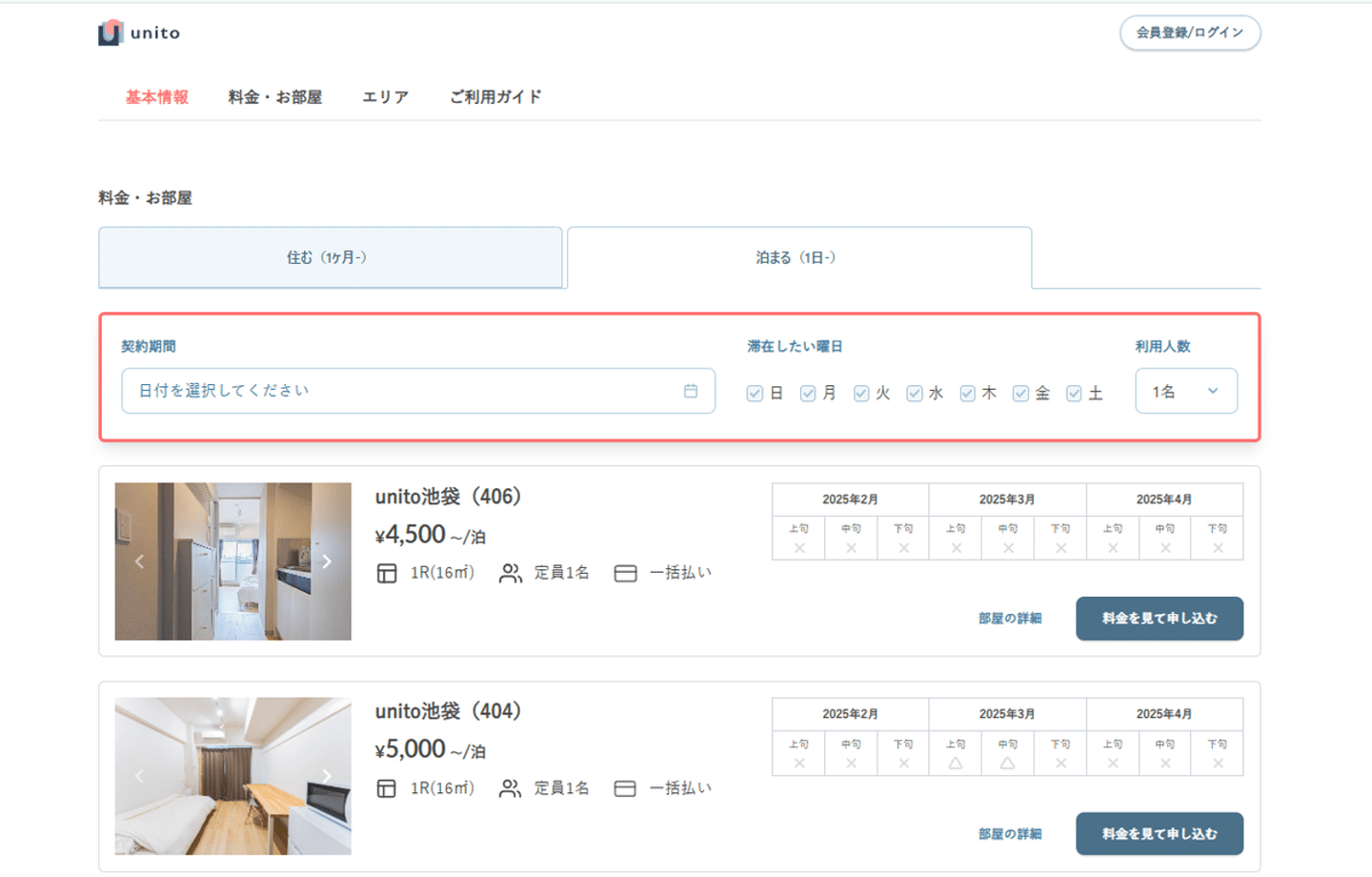Click the 契約期間 date selection field
This screenshot has height=877, width=1372.
point(418,391)
